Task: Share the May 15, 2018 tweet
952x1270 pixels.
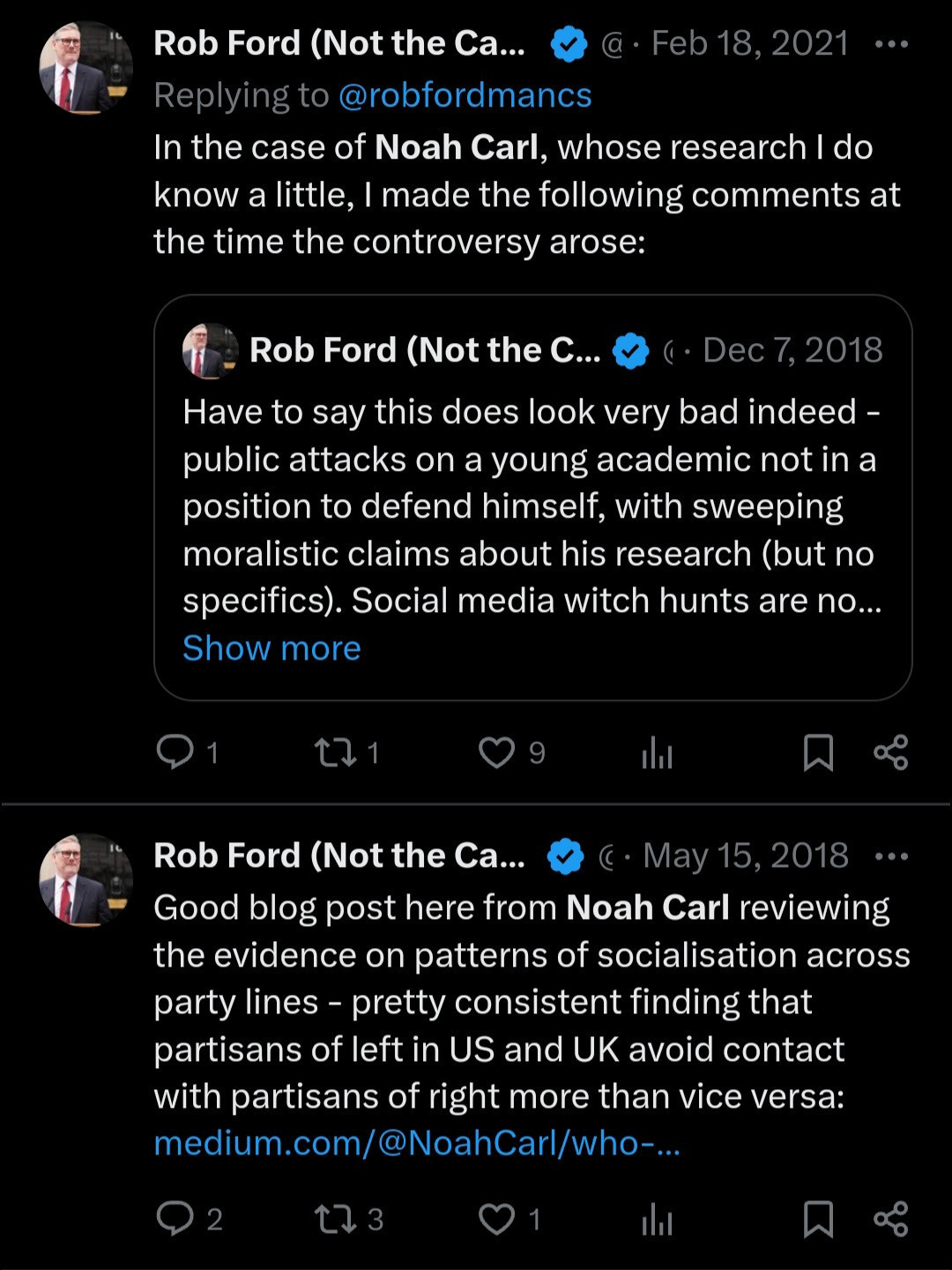Action: (890, 1219)
